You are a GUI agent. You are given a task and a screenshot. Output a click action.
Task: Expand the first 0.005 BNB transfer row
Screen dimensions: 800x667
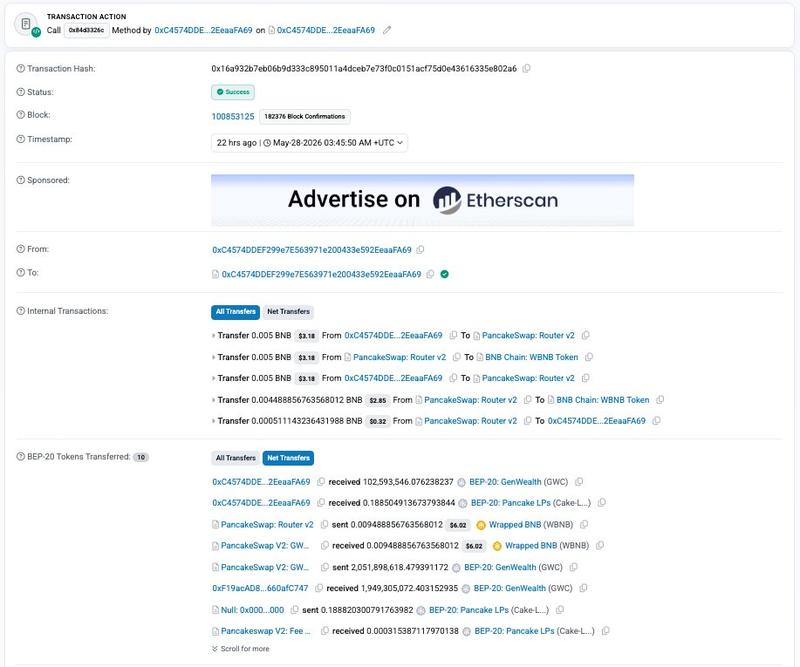[213, 335]
